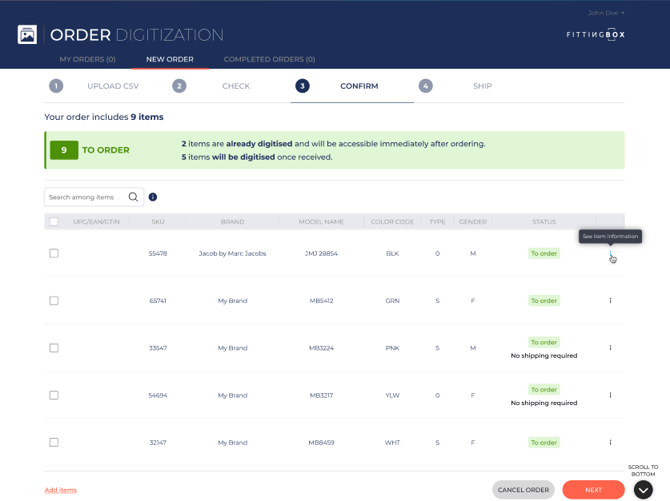Open the Completed Orders tab
670x501 pixels.
(269, 60)
